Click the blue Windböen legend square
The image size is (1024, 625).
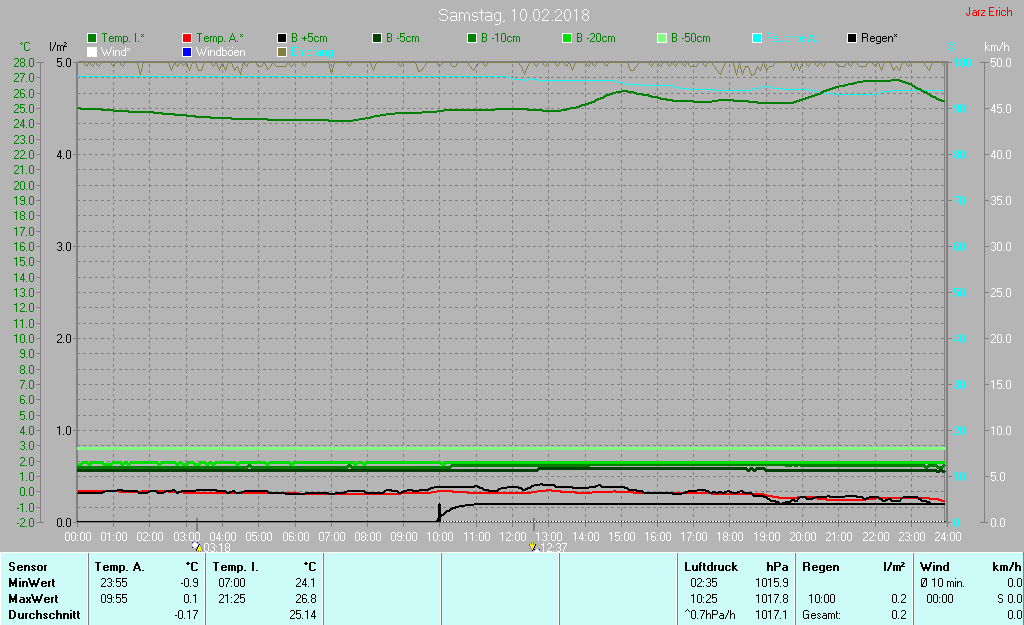pos(187,51)
